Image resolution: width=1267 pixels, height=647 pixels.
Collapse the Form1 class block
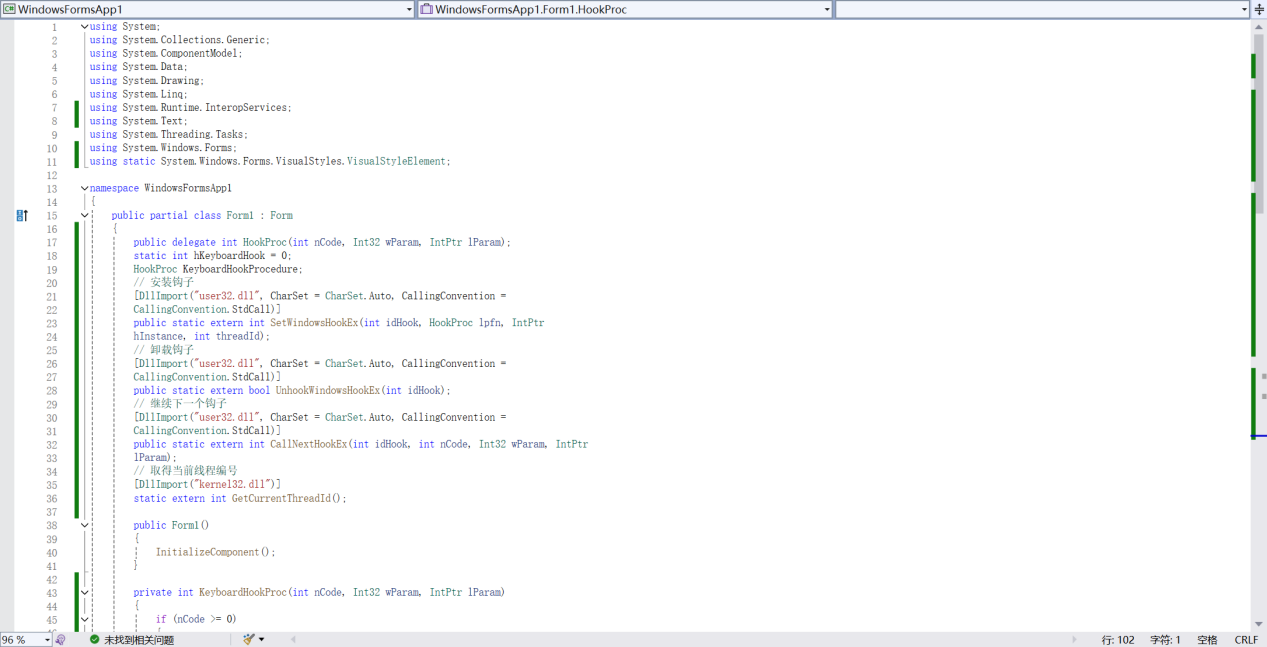84,215
